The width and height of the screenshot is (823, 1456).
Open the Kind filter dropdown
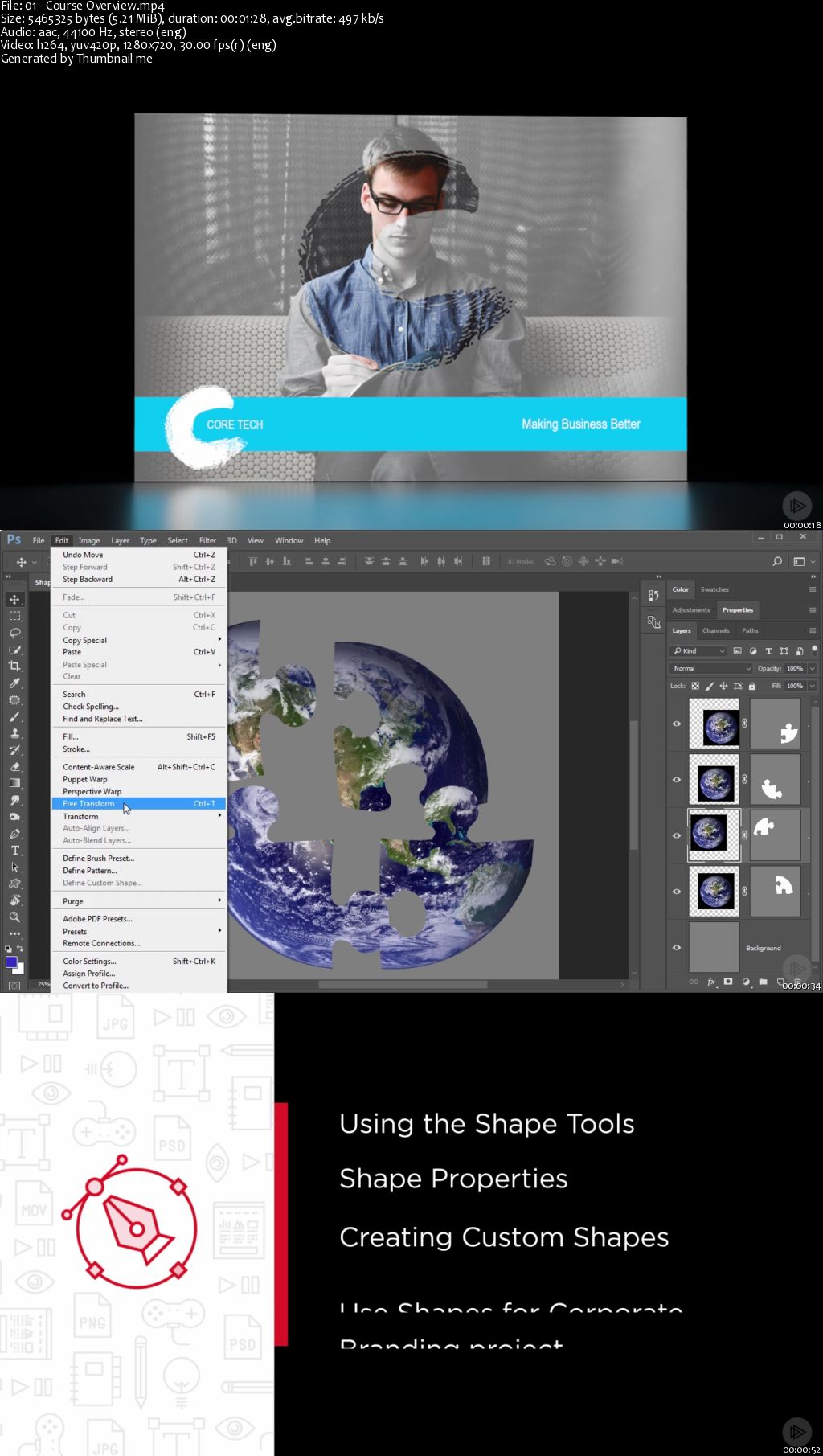(698, 651)
